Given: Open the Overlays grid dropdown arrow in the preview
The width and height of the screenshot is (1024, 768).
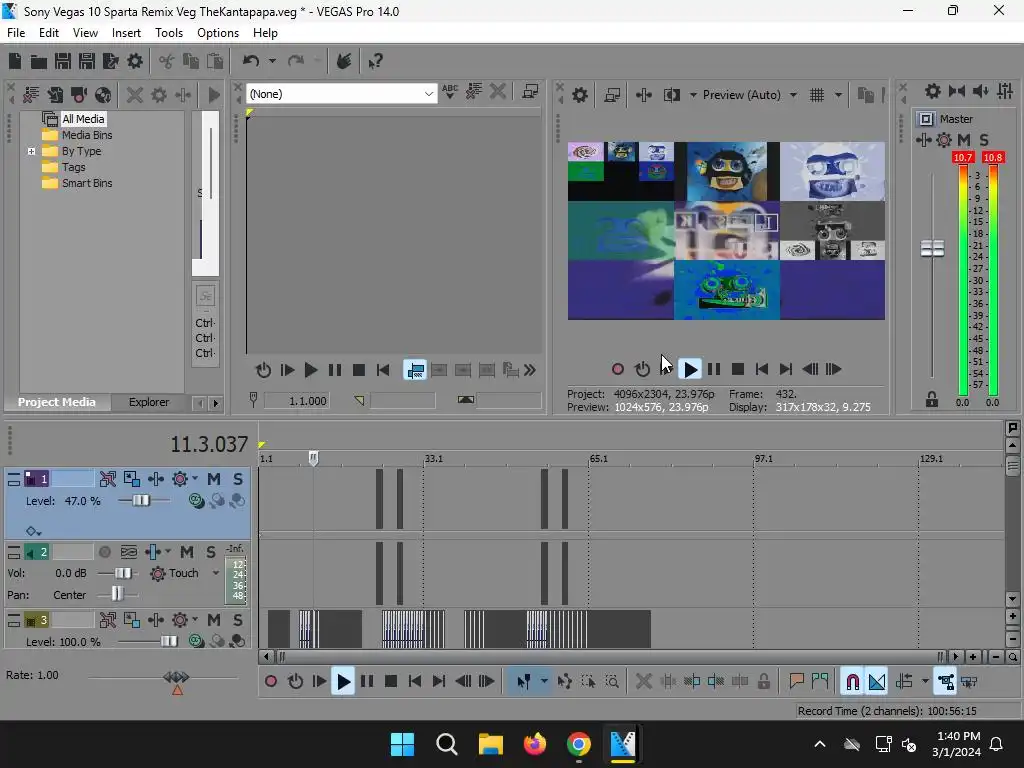Looking at the screenshot, I should pos(838,95).
